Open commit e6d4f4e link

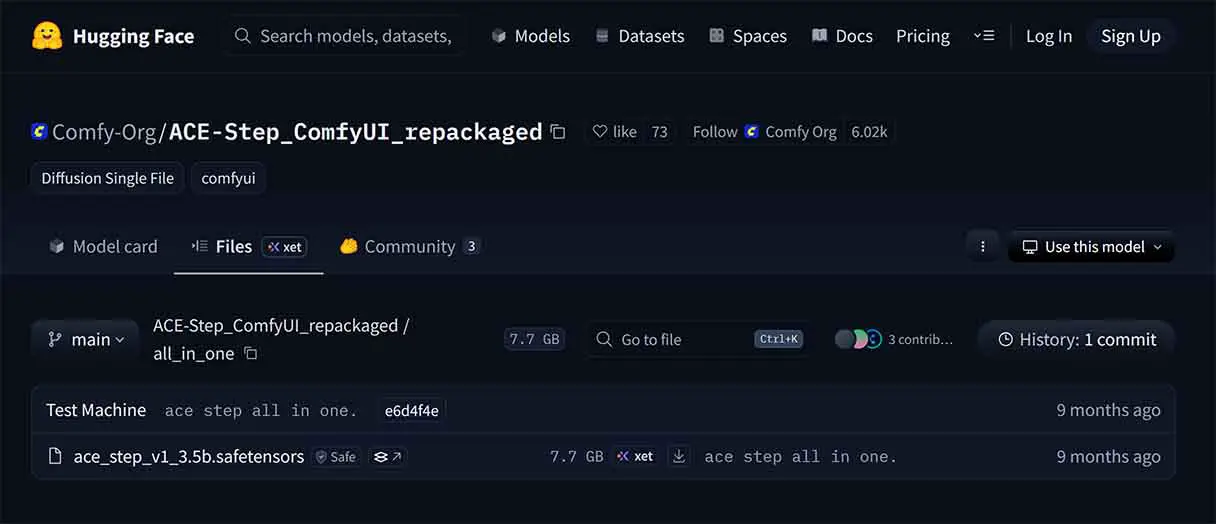point(412,410)
